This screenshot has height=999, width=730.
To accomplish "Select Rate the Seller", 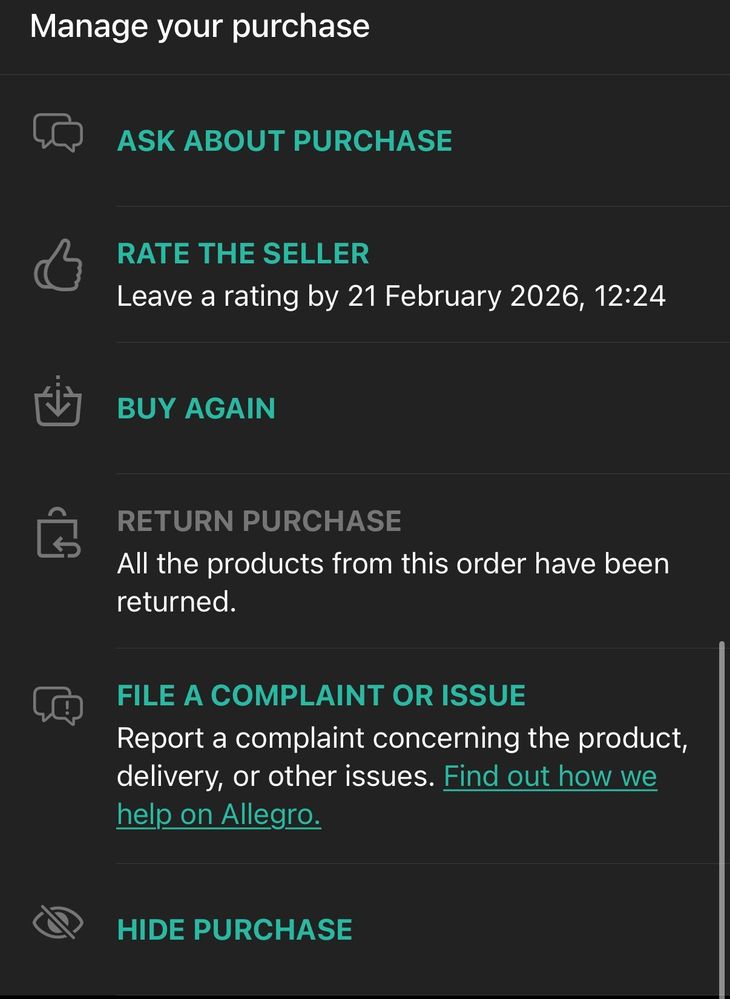I will (243, 254).
